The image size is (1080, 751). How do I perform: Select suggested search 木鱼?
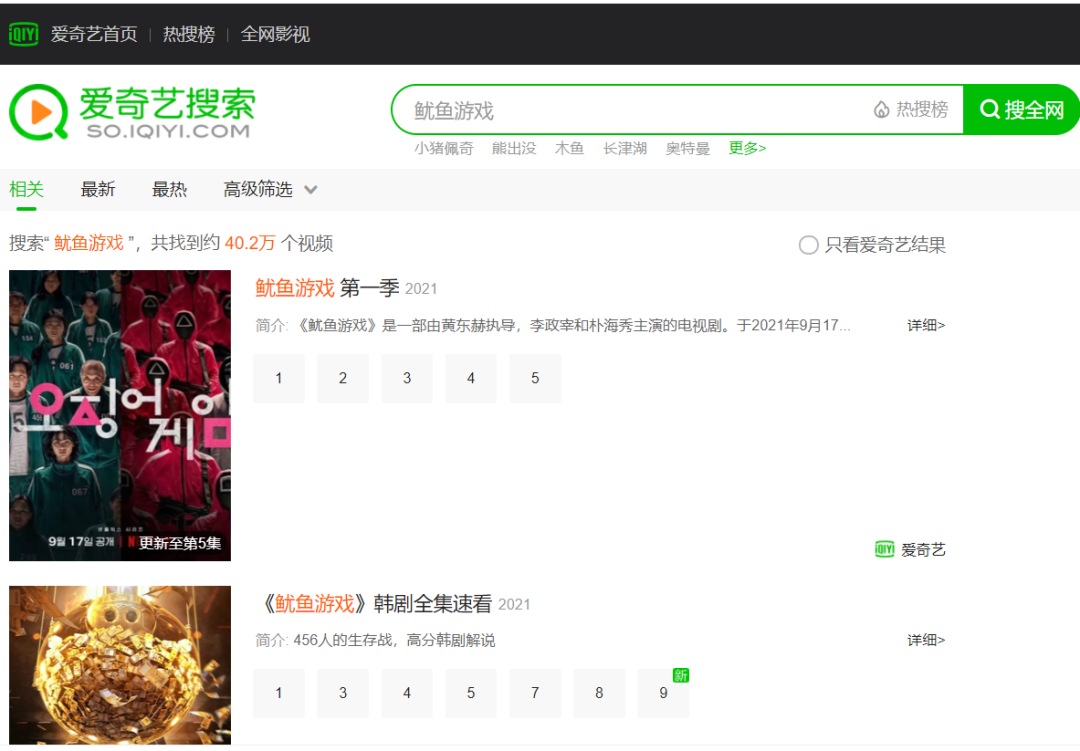point(569,148)
